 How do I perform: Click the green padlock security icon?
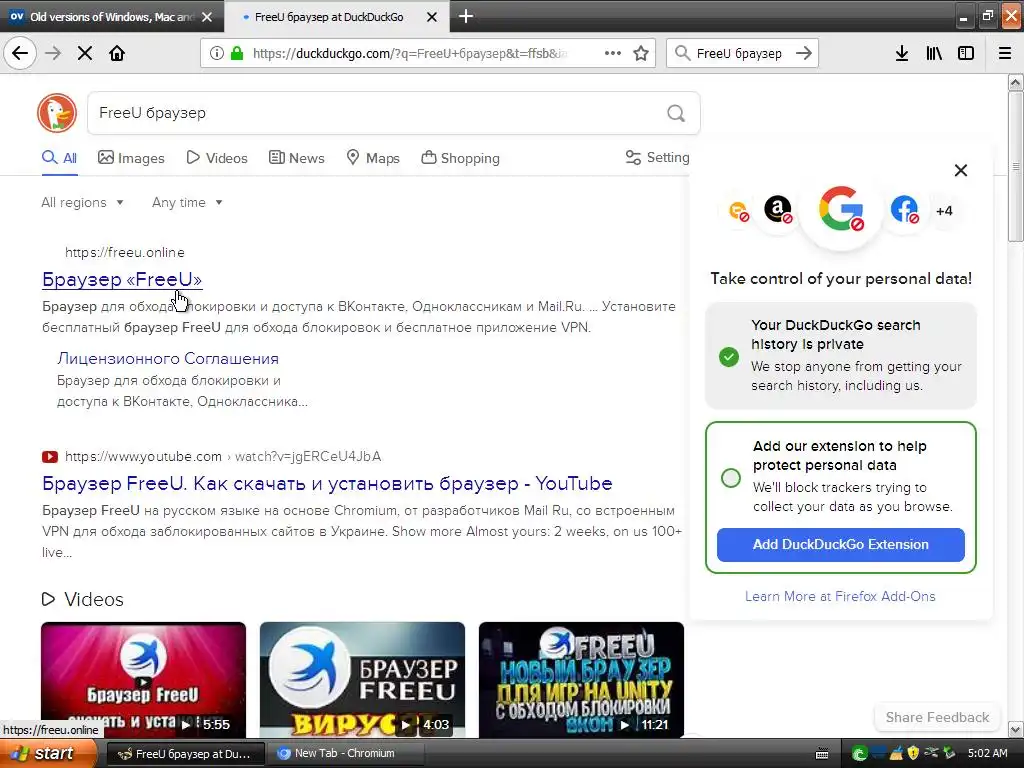coord(237,53)
